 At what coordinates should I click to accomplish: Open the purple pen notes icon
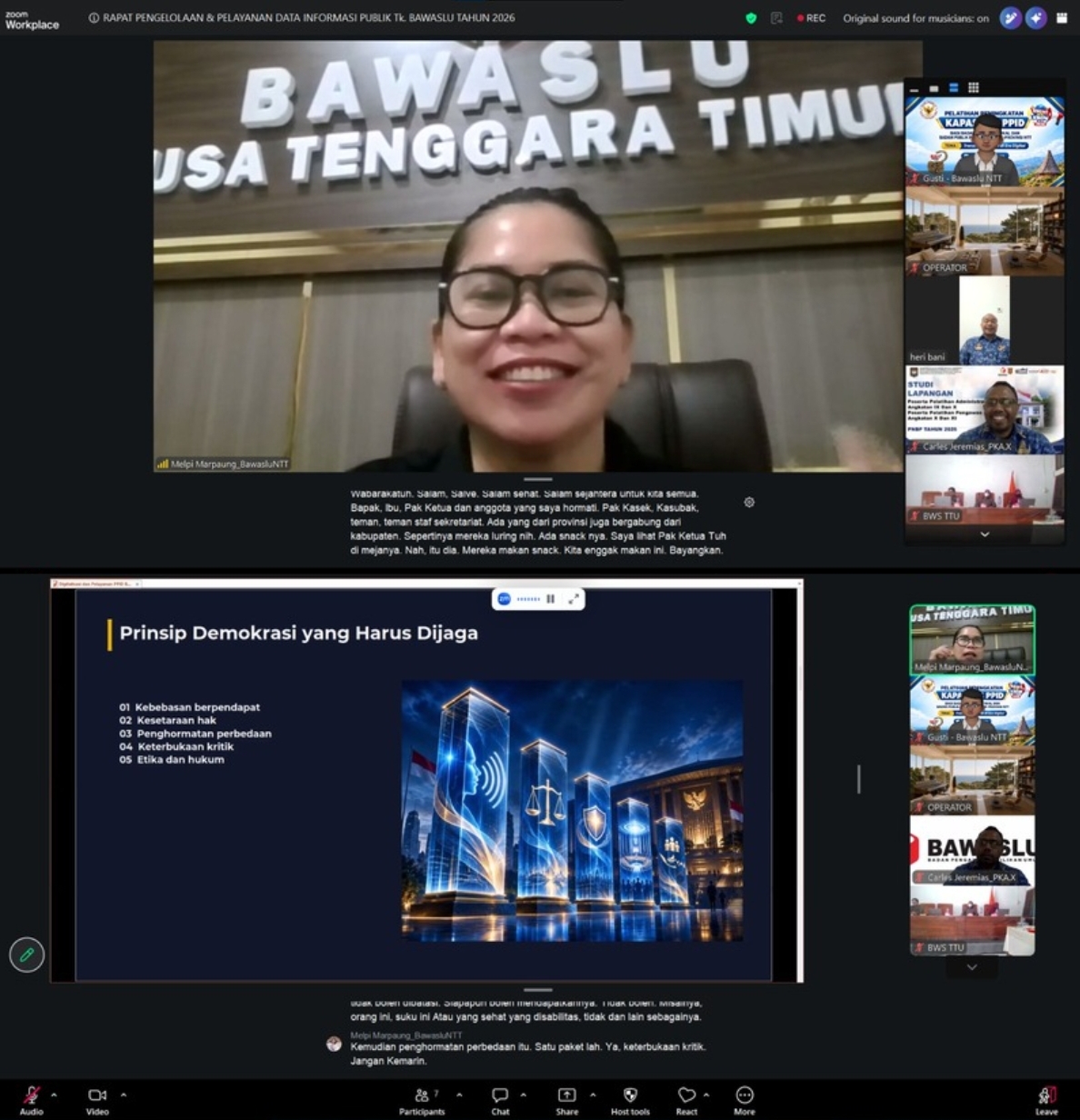[x=1010, y=18]
